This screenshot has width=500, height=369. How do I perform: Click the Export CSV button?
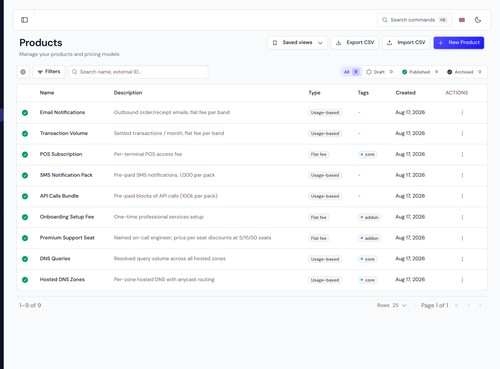pyautogui.click(x=355, y=43)
